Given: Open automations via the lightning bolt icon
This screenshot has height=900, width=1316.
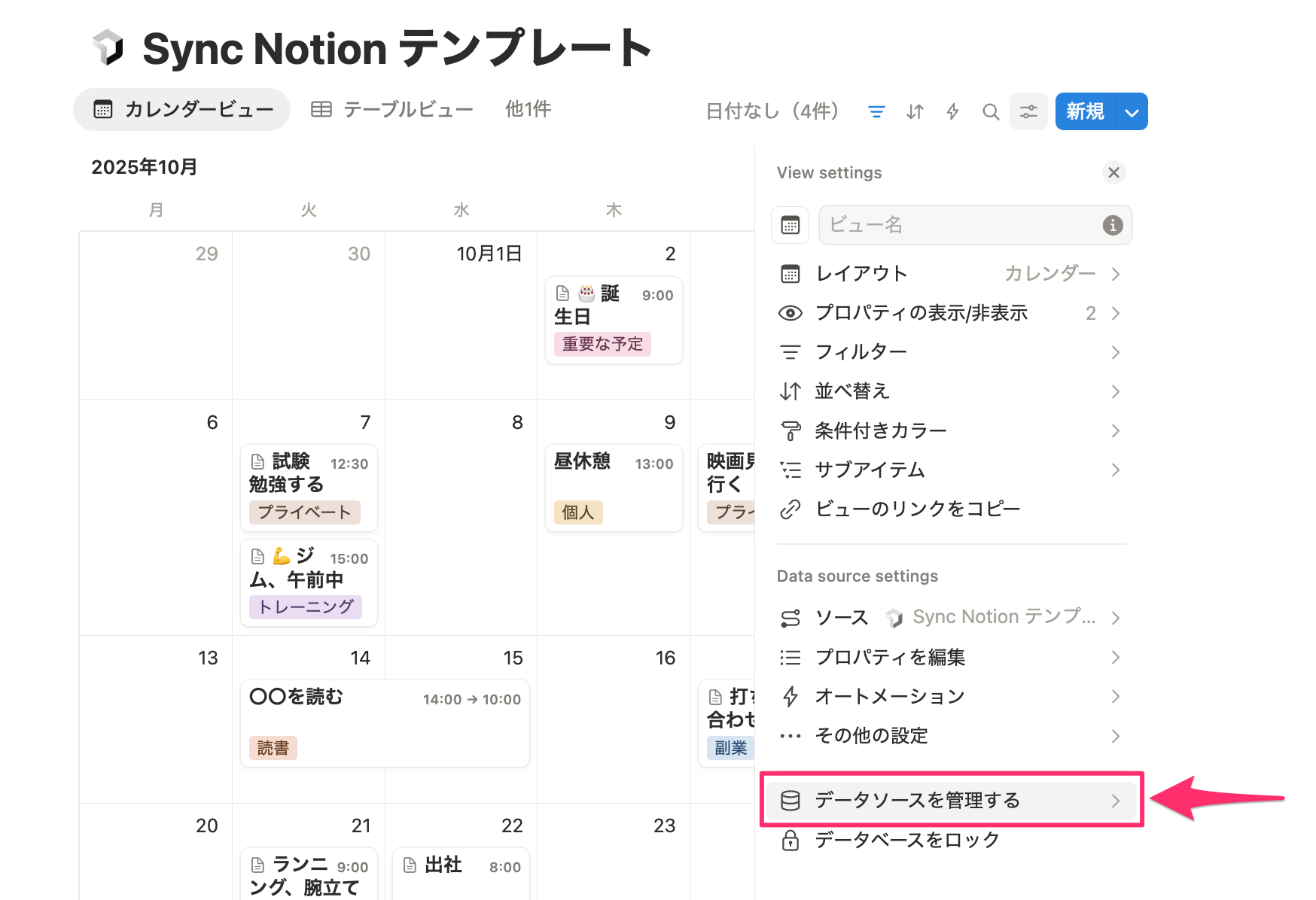Looking at the screenshot, I should point(952,112).
